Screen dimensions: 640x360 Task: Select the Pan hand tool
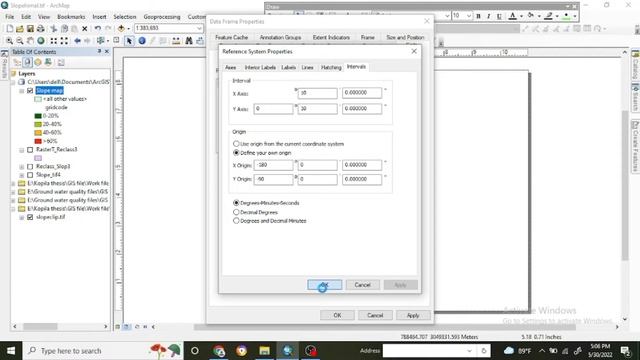point(30,41)
